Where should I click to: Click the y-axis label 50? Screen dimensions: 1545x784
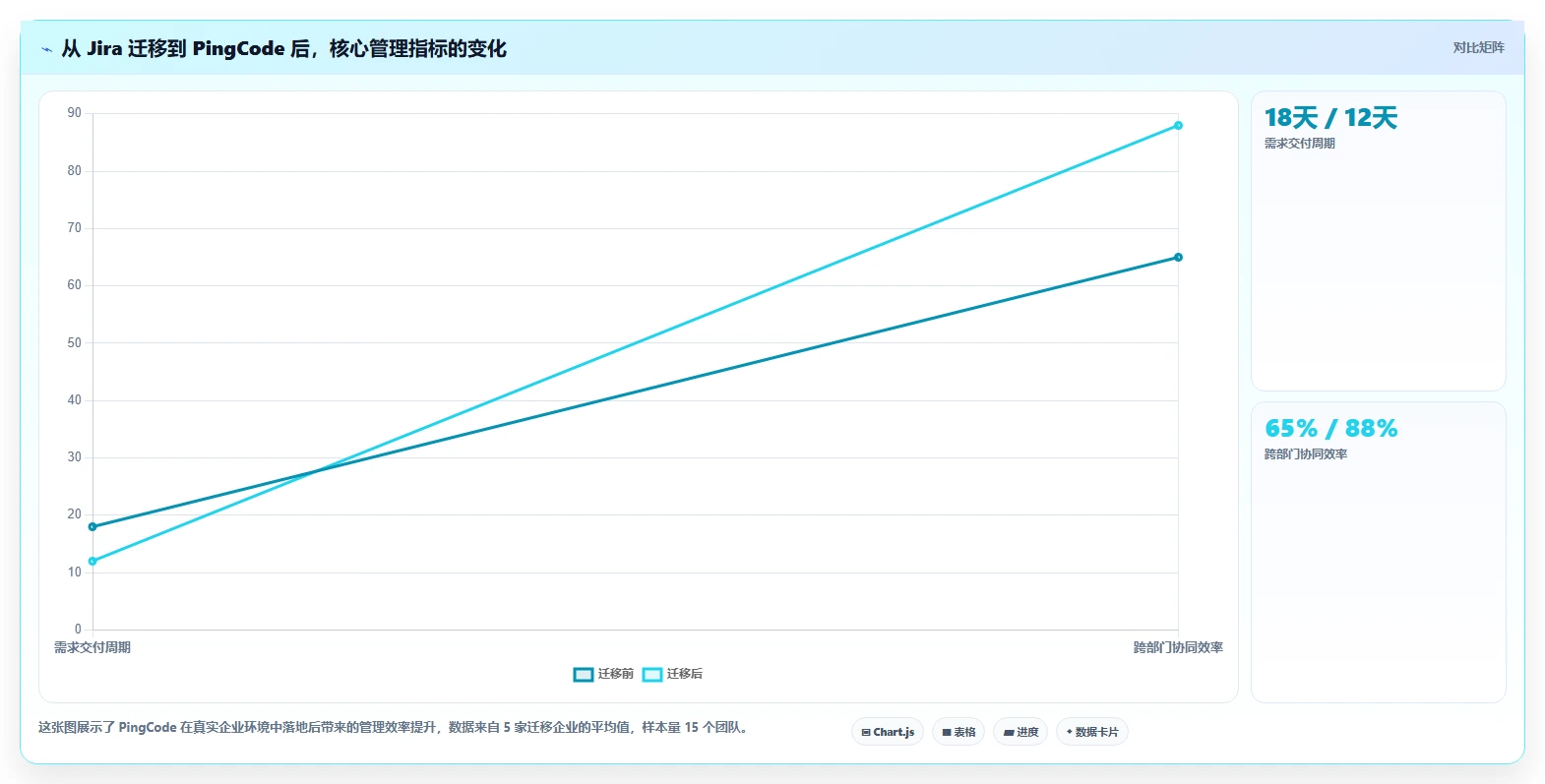pos(75,342)
